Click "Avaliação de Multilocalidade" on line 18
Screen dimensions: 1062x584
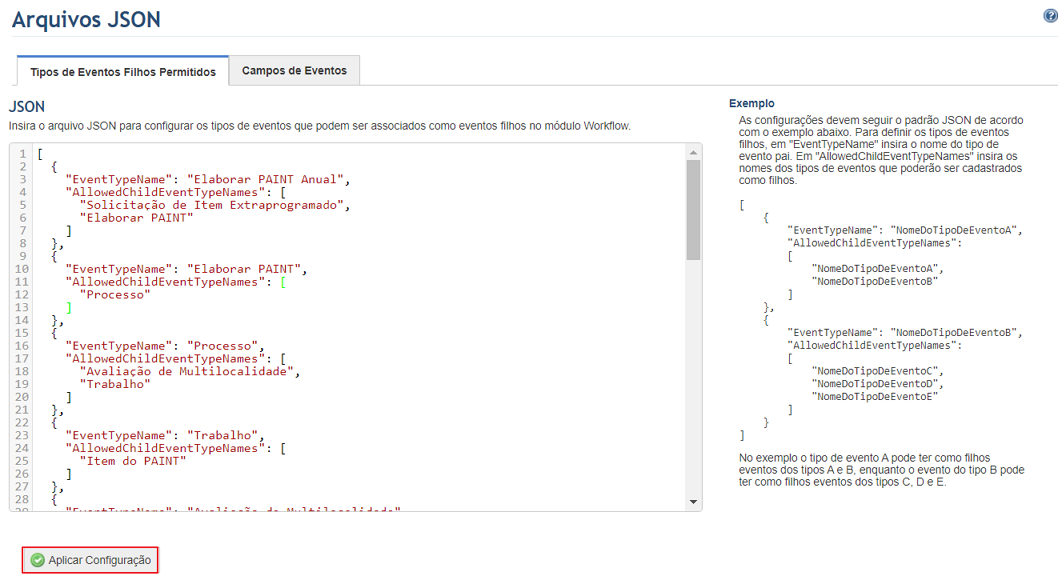pos(187,372)
